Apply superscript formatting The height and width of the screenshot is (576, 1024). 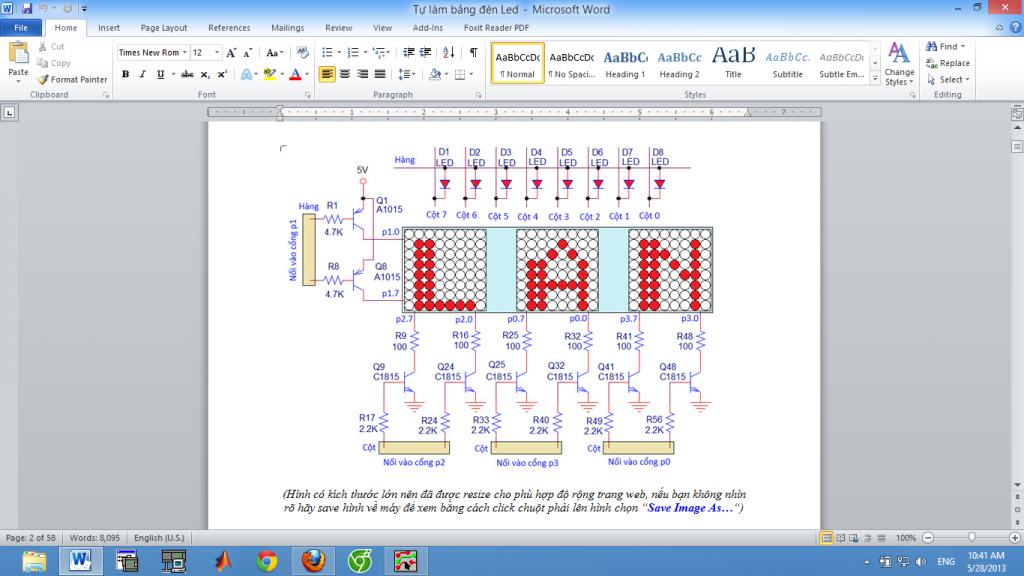pos(222,74)
